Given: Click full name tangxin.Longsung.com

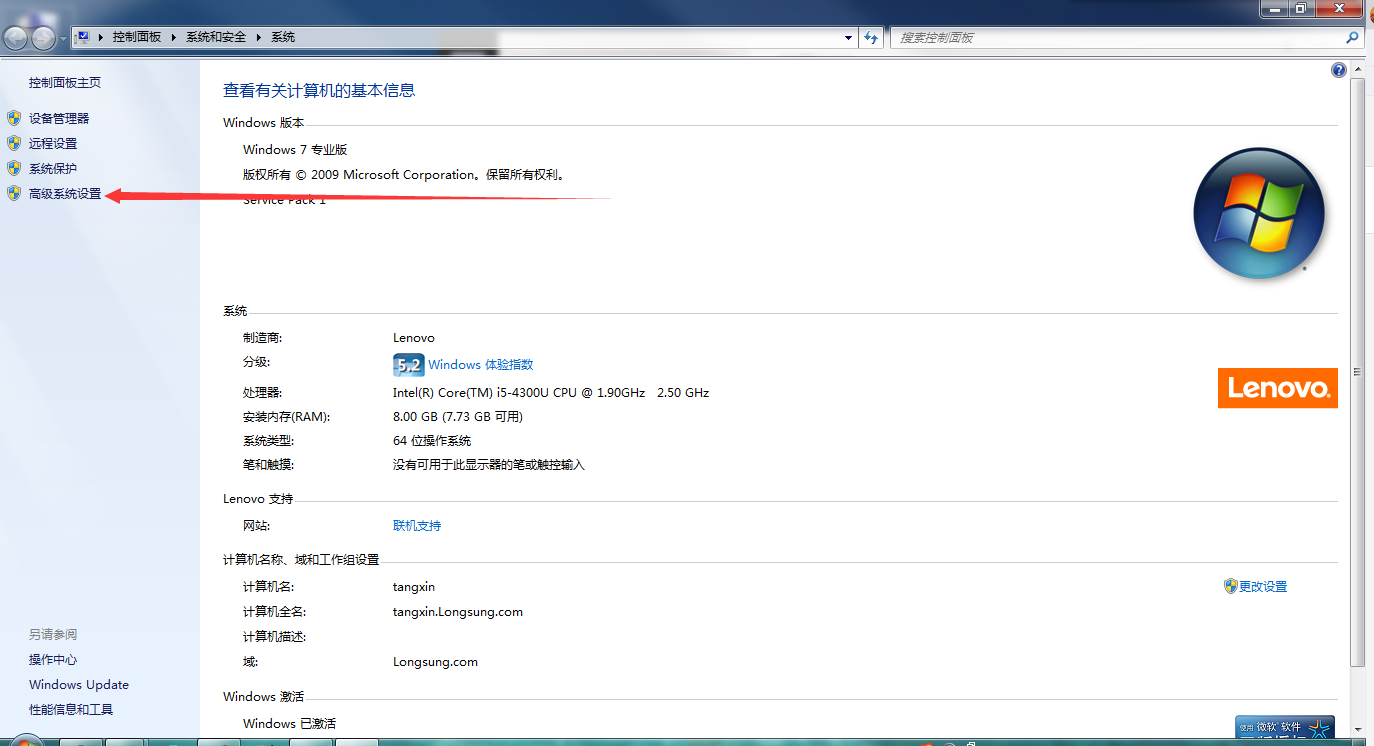Looking at the screenshot, I should (458, 612).
